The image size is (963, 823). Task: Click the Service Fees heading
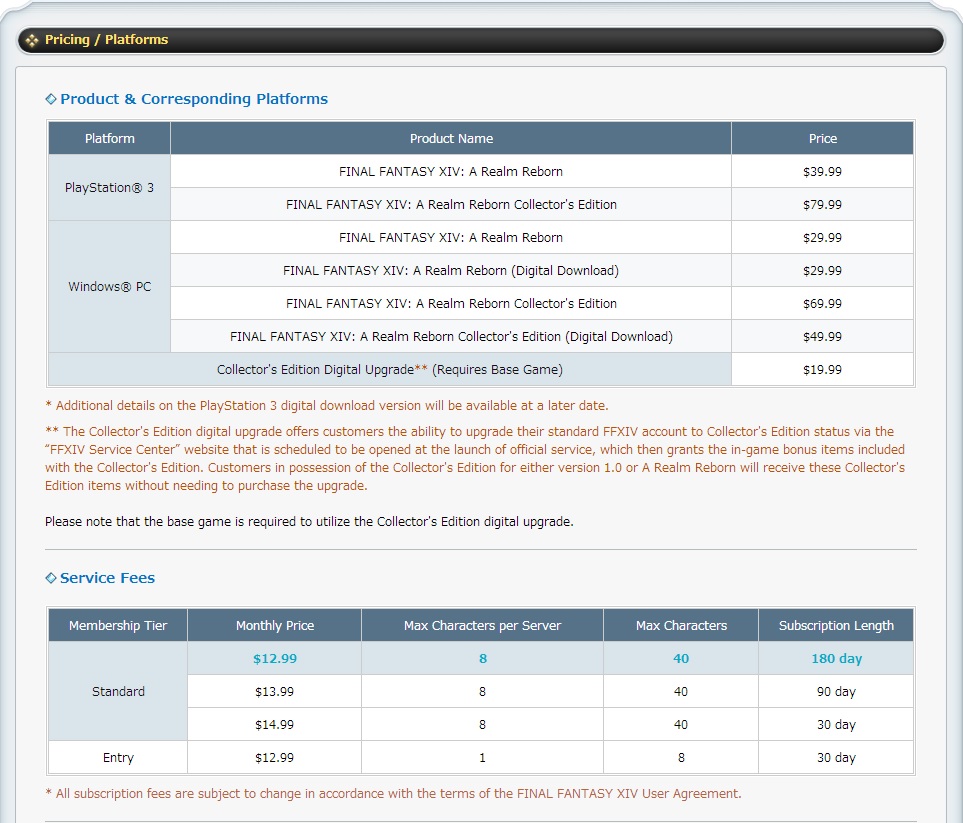107,578
